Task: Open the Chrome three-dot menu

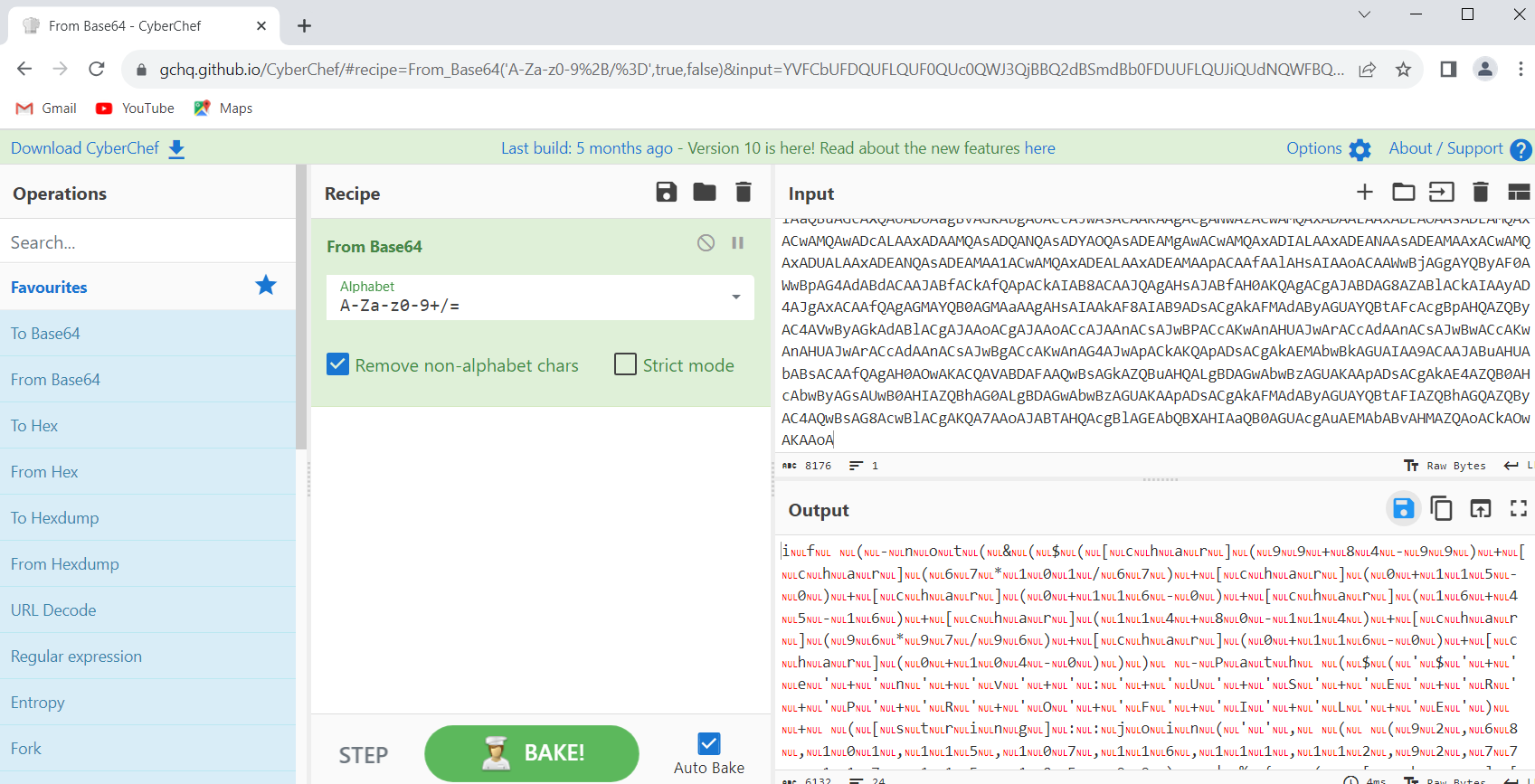Action: coord(1521,69)
